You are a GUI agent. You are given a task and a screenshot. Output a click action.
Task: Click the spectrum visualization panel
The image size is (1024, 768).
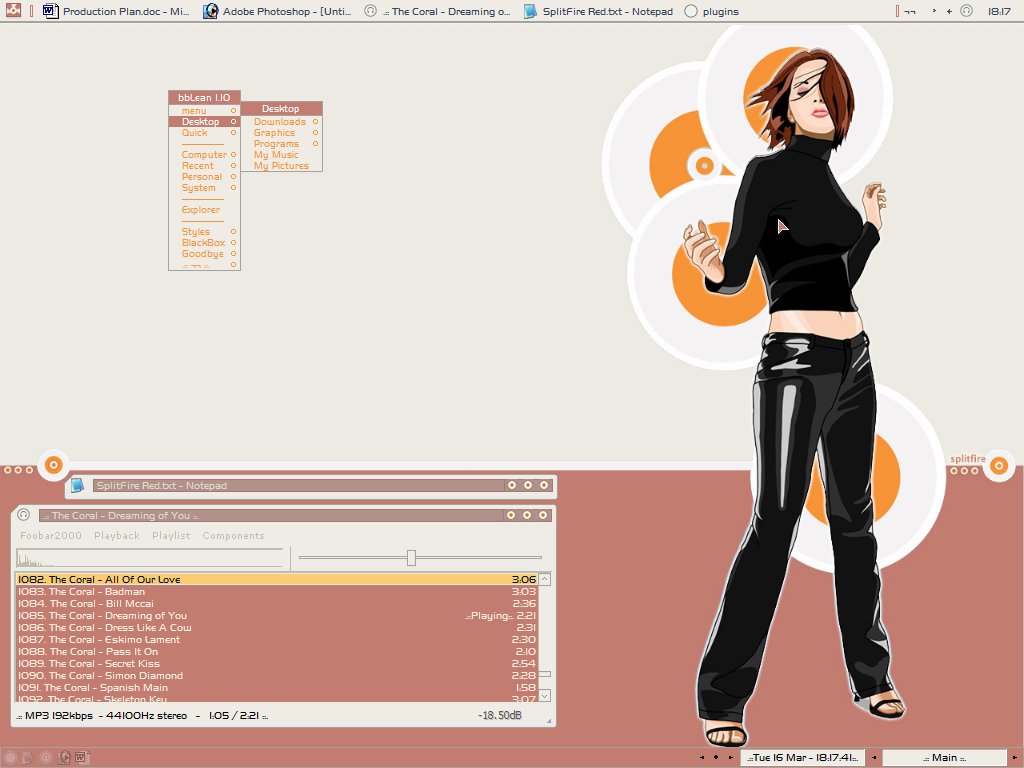point(150,558)
